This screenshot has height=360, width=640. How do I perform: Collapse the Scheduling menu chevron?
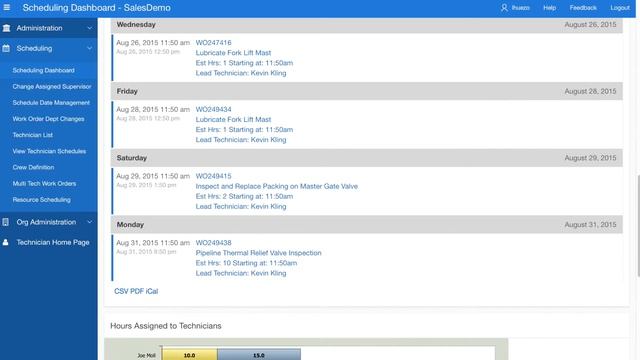click(89, 48)
